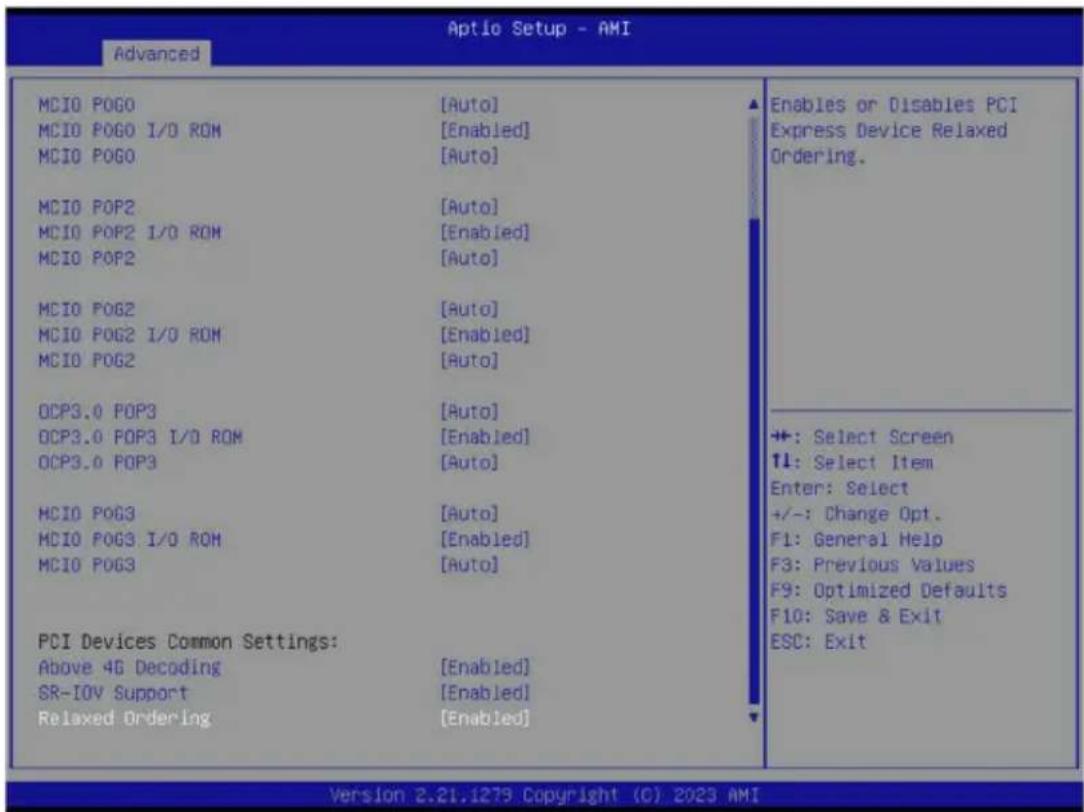Change the [Enabled] value of MCIO P0P2 I/O ROM

[485, 233]
